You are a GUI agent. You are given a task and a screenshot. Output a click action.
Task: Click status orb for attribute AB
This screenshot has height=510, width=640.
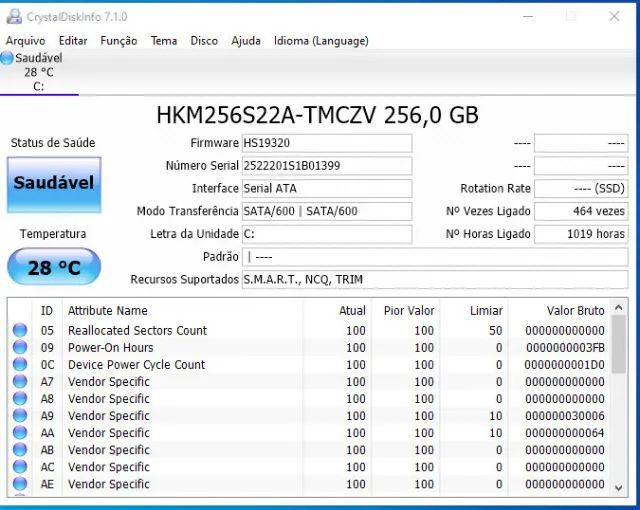click(20, 450)
